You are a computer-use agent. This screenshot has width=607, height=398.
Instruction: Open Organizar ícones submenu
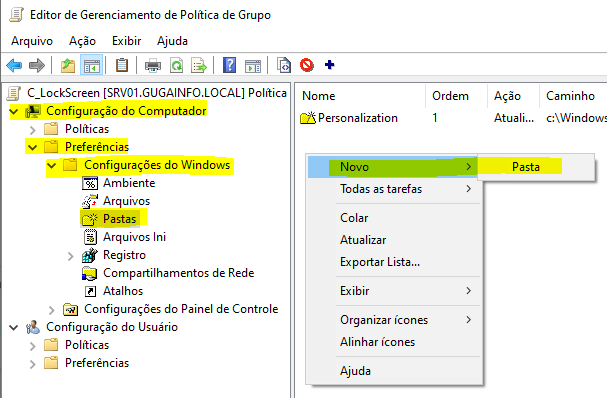394,320
